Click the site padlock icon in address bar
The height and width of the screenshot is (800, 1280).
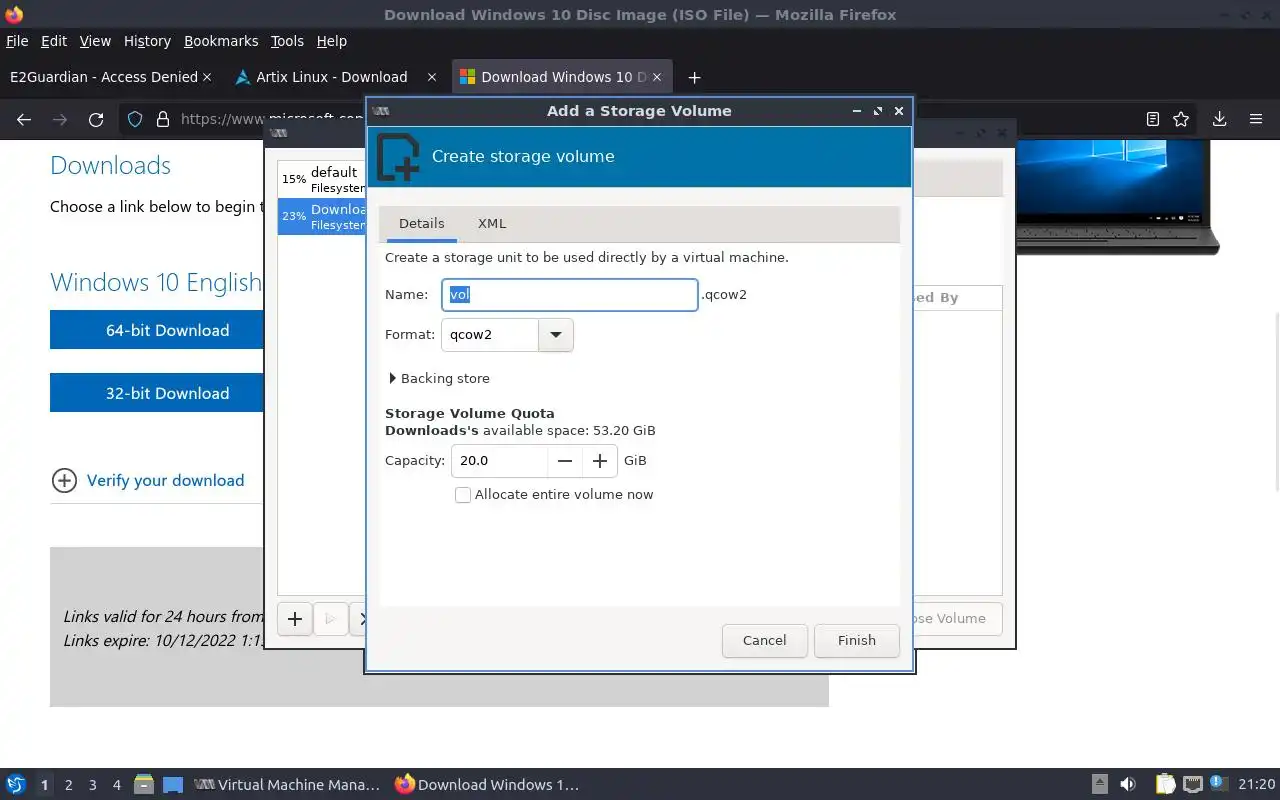163,119
